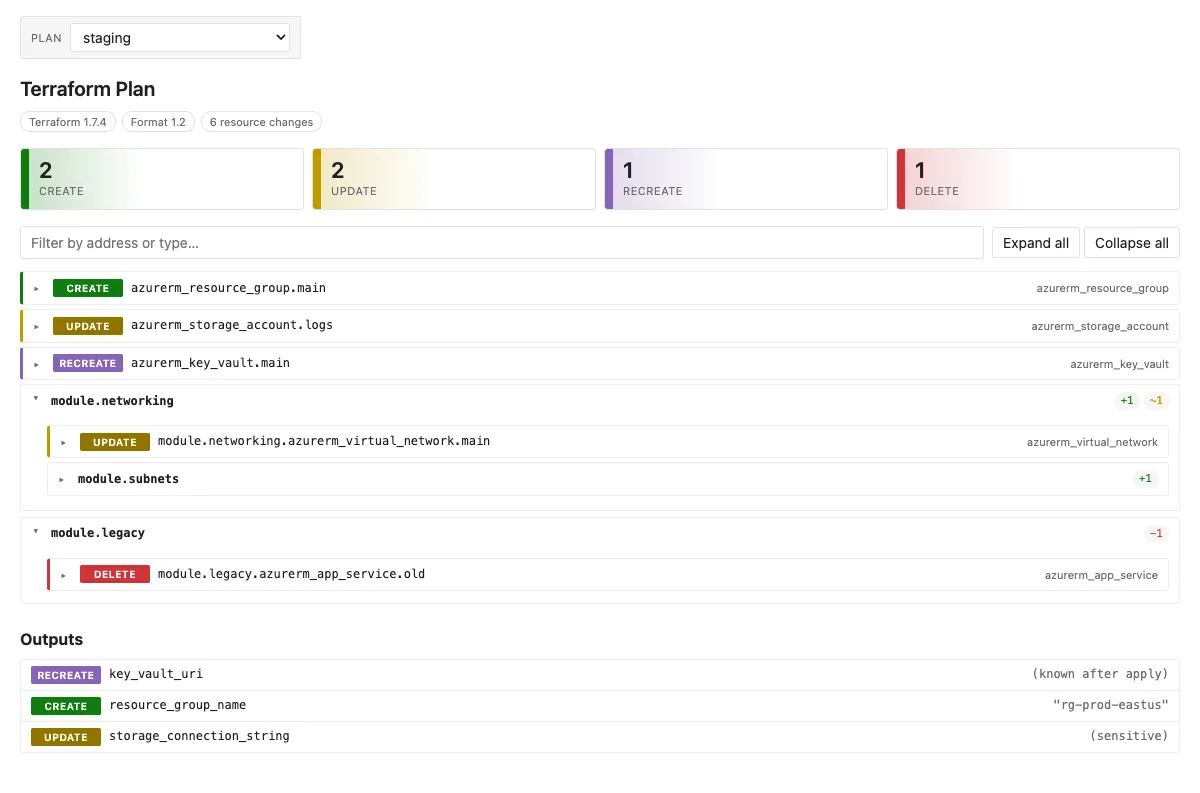Click the ~1 count badge on module.networking
This screenshot has height=793, width=1200.
tap(1156, 400)
